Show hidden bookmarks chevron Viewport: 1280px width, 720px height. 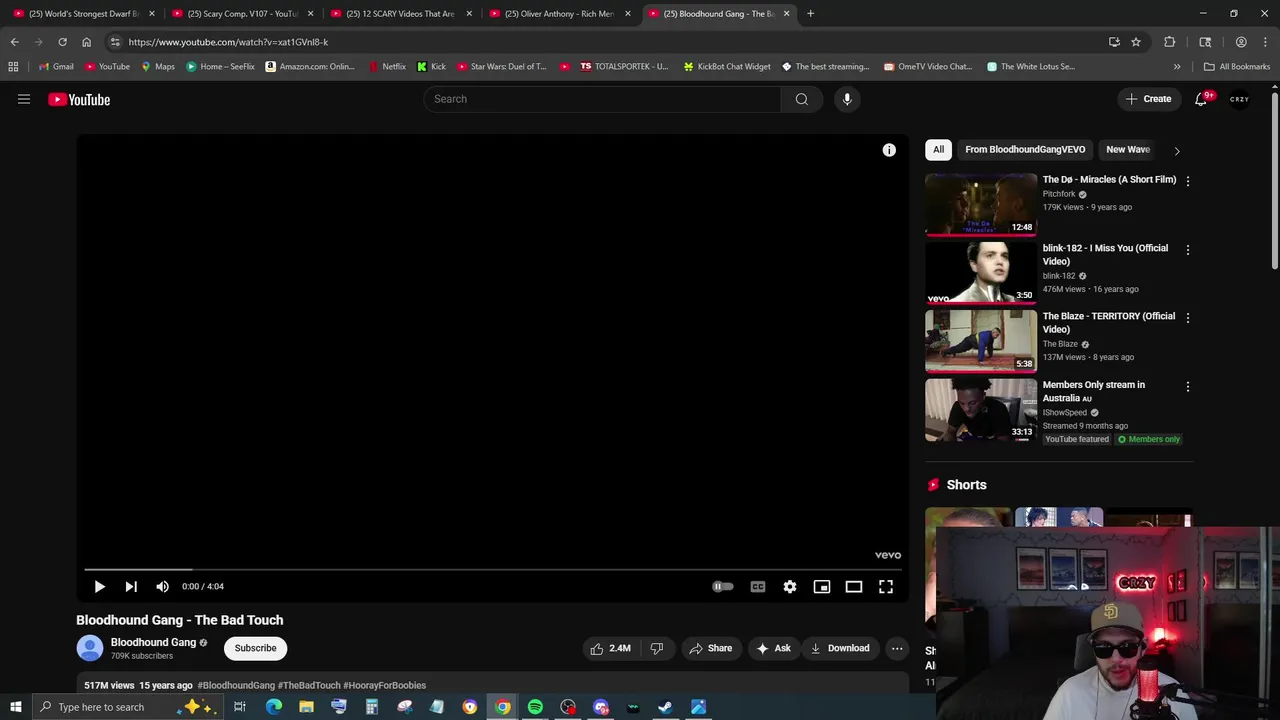(x=1177, y=67)
